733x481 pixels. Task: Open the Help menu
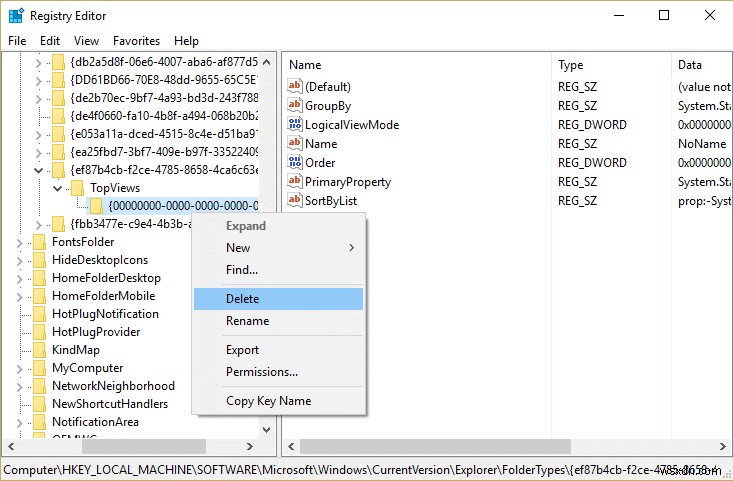pos(187,41)
